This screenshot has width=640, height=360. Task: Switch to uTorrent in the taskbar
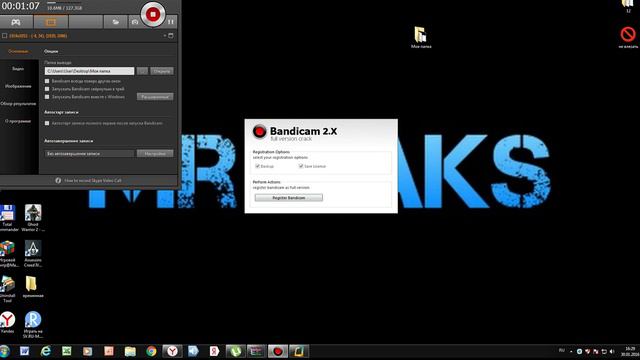click(236, 351)
